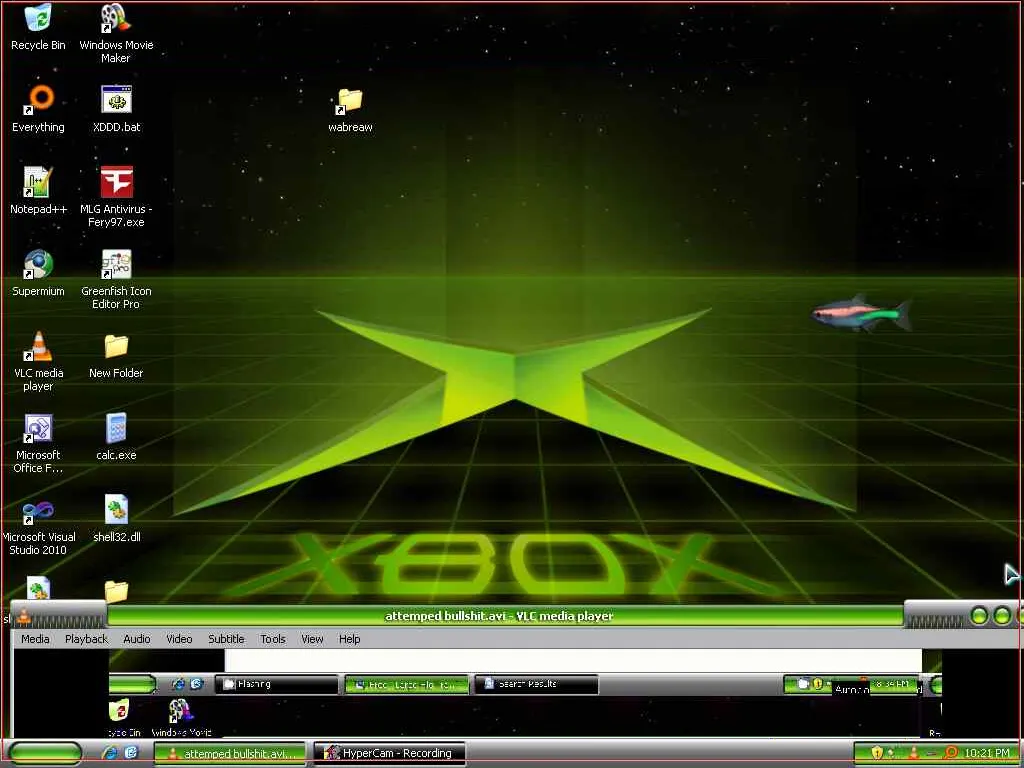The width and height of the screenshot is (1024, 768).
Task: Select the XDDD.bat file icon
Action: (116, 108)
